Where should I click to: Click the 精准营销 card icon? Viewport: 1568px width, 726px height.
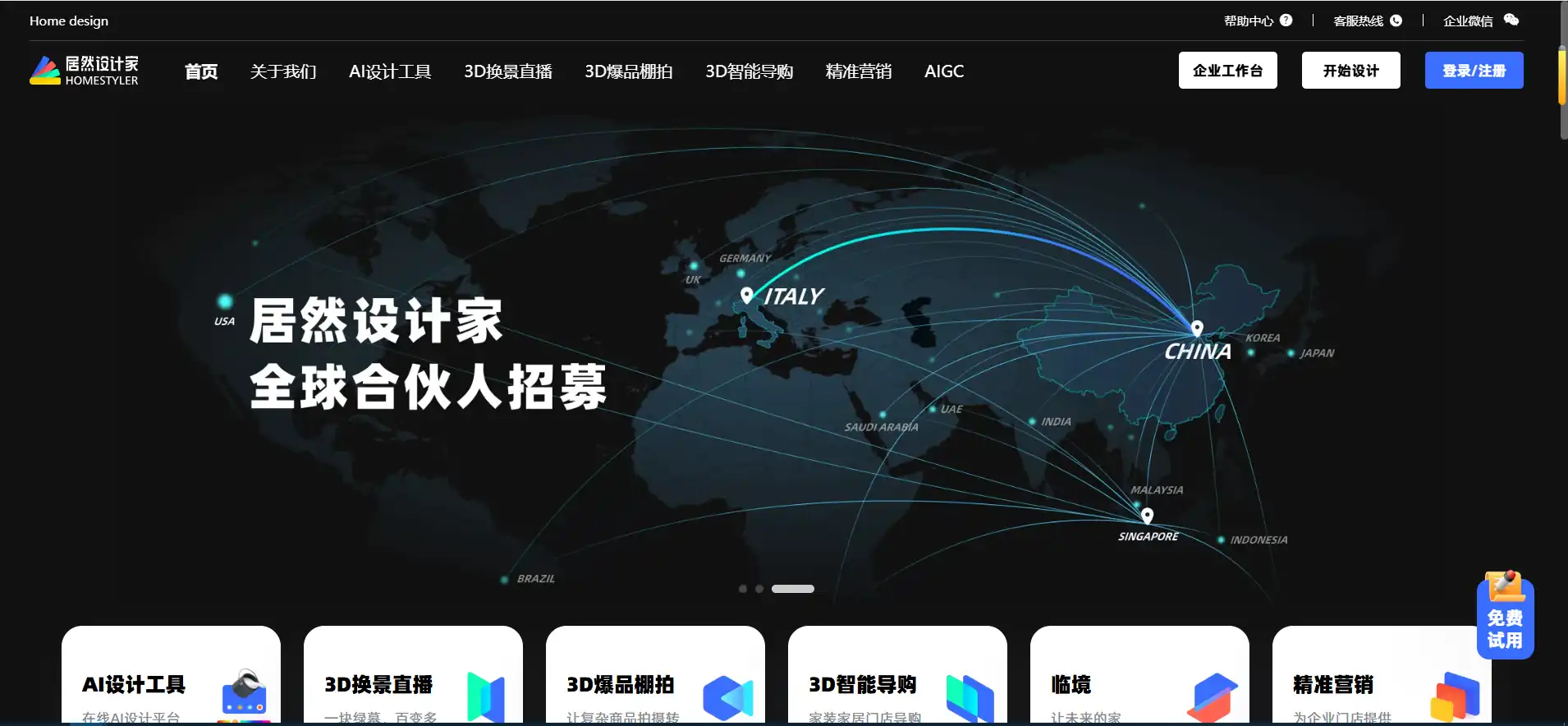tap(1455, 696)
